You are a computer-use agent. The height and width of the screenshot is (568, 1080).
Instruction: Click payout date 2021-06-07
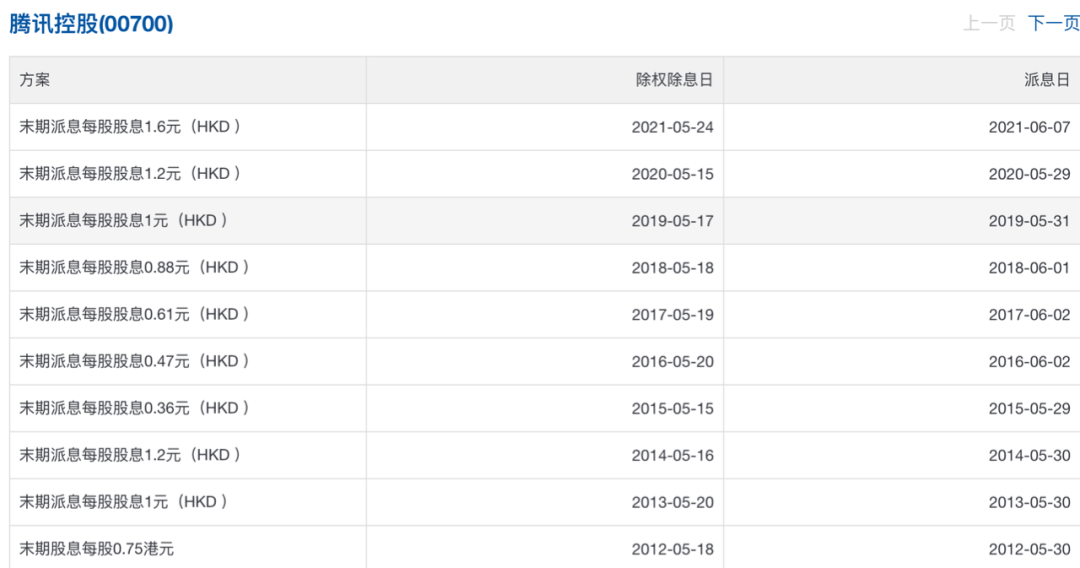(1029, 127)
